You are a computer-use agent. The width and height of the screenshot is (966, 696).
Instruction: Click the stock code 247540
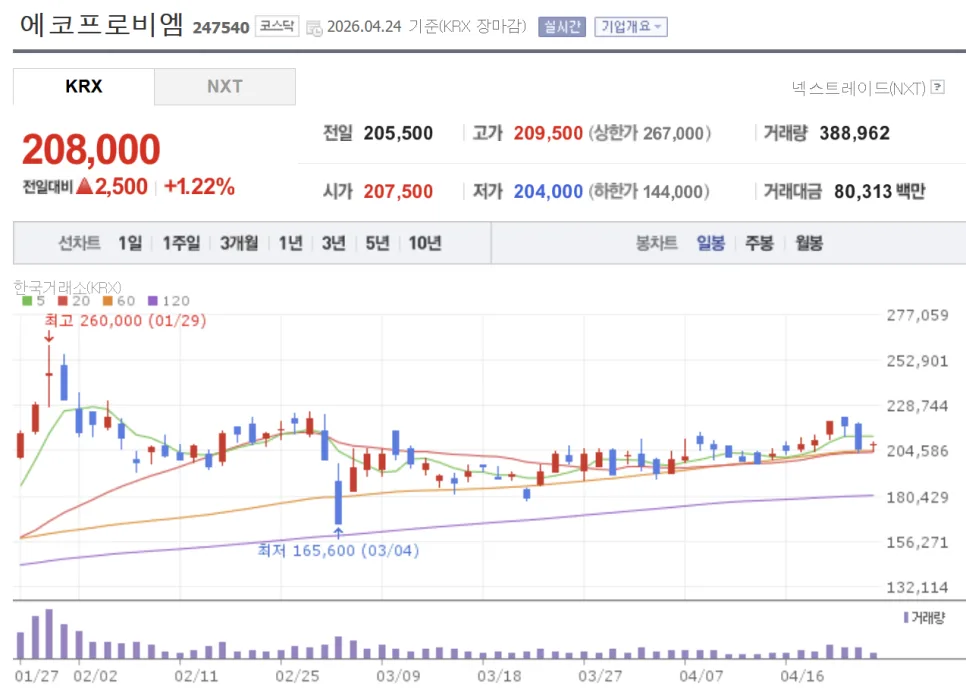tap(221, 28)
